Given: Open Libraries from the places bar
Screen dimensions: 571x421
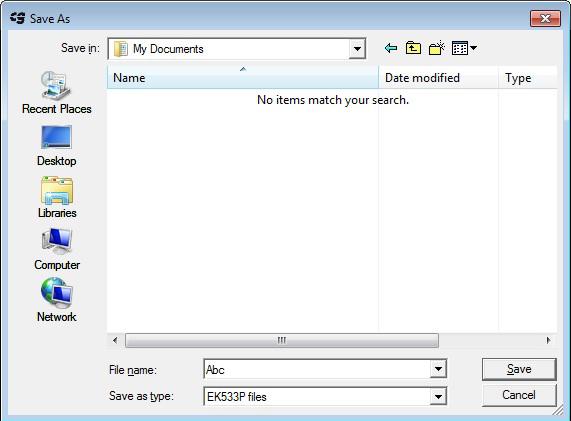Looking at the screenshot, I should coord(57,197).
